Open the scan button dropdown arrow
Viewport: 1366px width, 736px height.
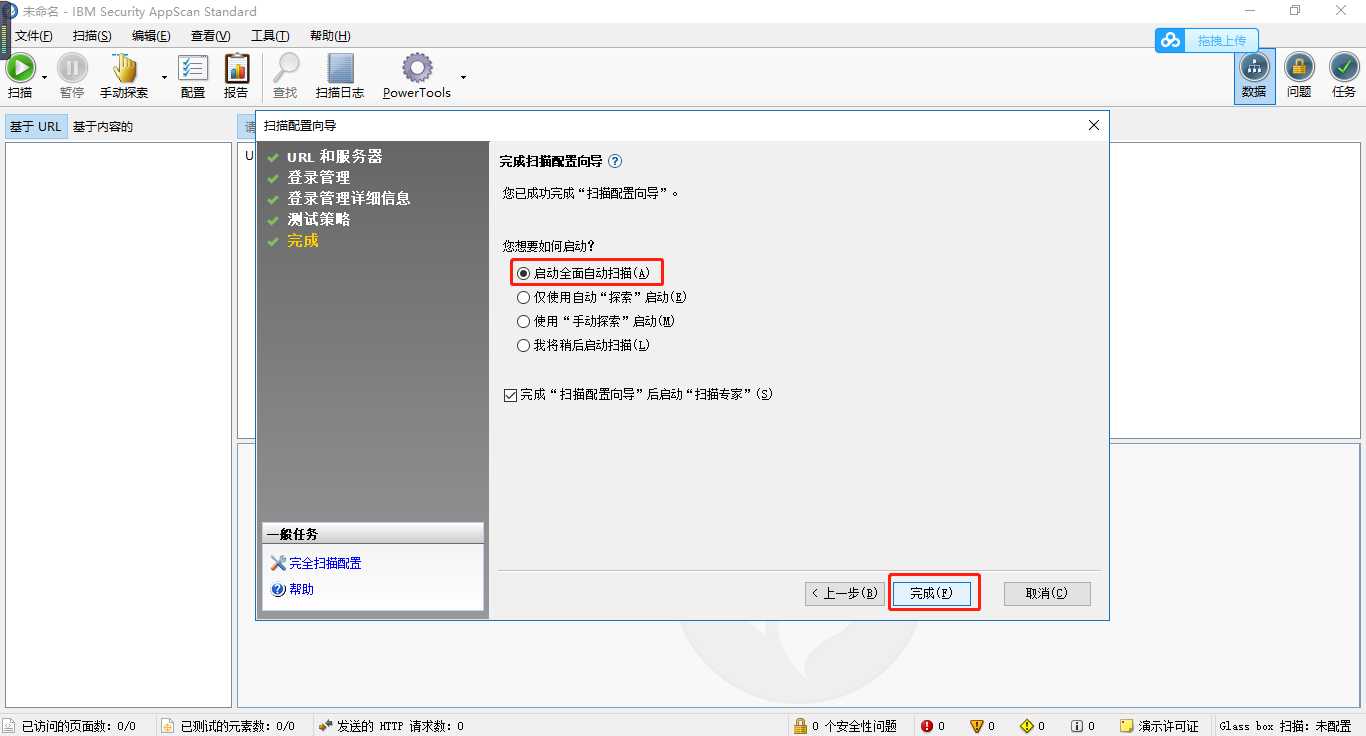tap(44, 77)
